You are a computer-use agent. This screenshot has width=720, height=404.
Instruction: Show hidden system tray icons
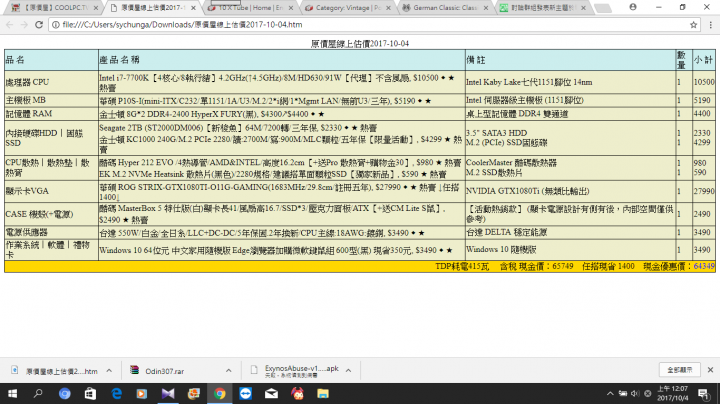coord(610,393)
